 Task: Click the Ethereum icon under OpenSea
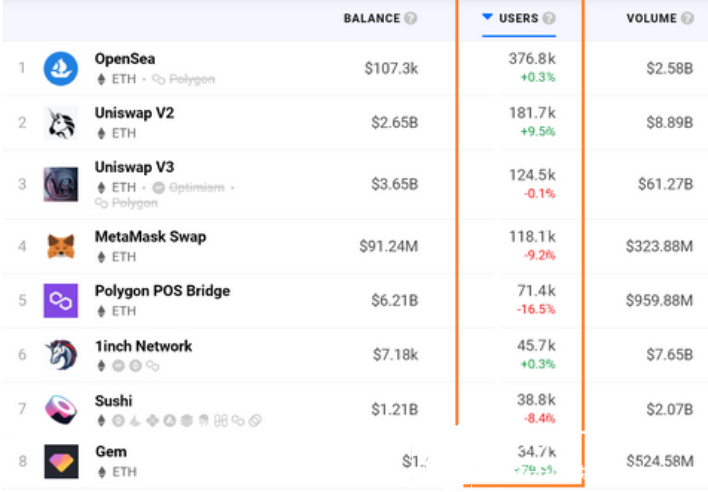(x=102, y=79)
